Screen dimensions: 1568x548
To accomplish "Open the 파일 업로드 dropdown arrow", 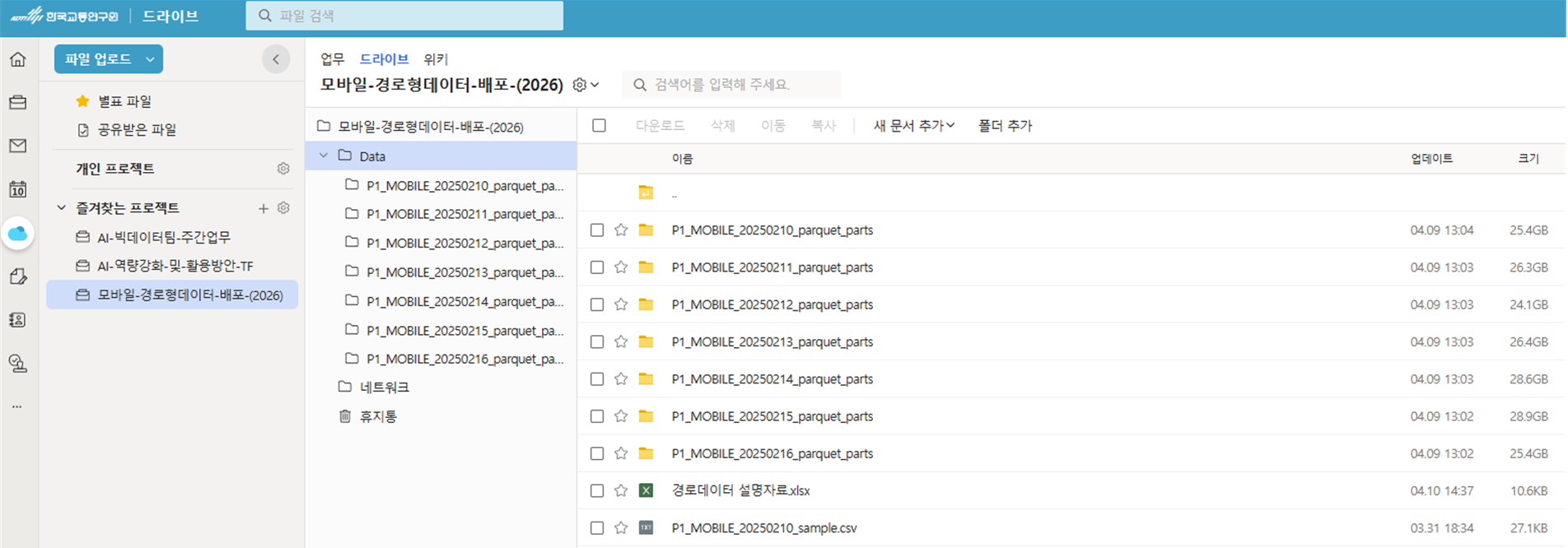I will (150, 59).
